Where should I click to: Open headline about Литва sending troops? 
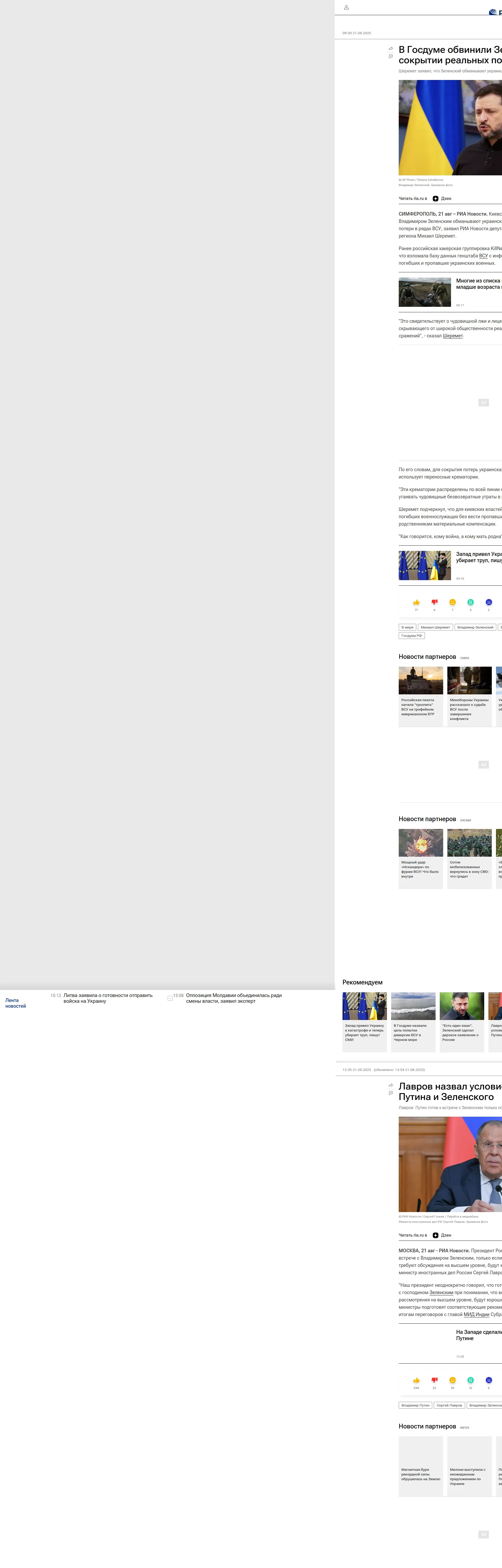pyautogui.click(x=108, y=998)
